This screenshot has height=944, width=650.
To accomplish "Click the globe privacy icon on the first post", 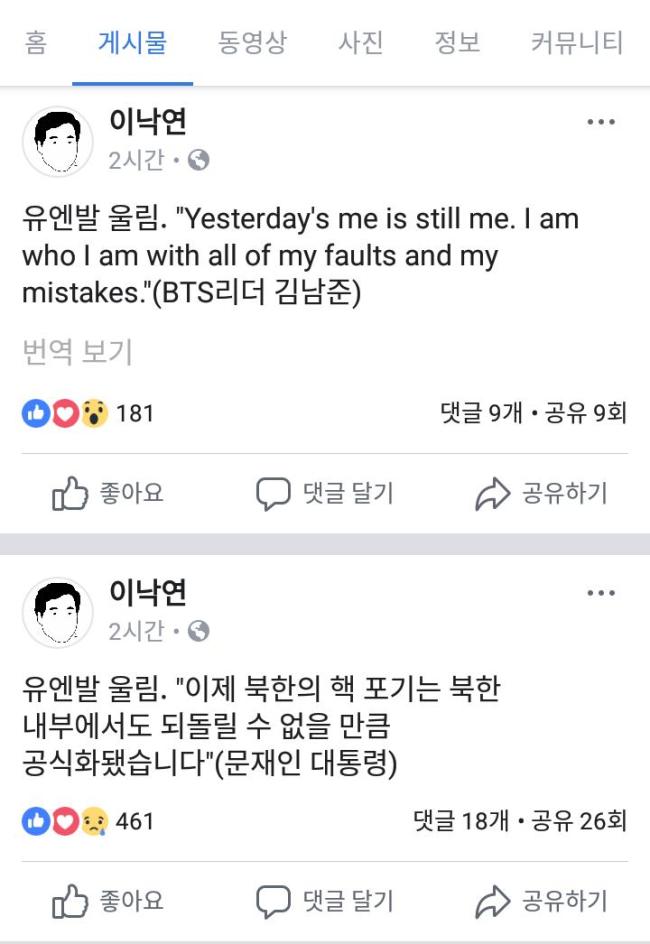I will coord(199,160).
